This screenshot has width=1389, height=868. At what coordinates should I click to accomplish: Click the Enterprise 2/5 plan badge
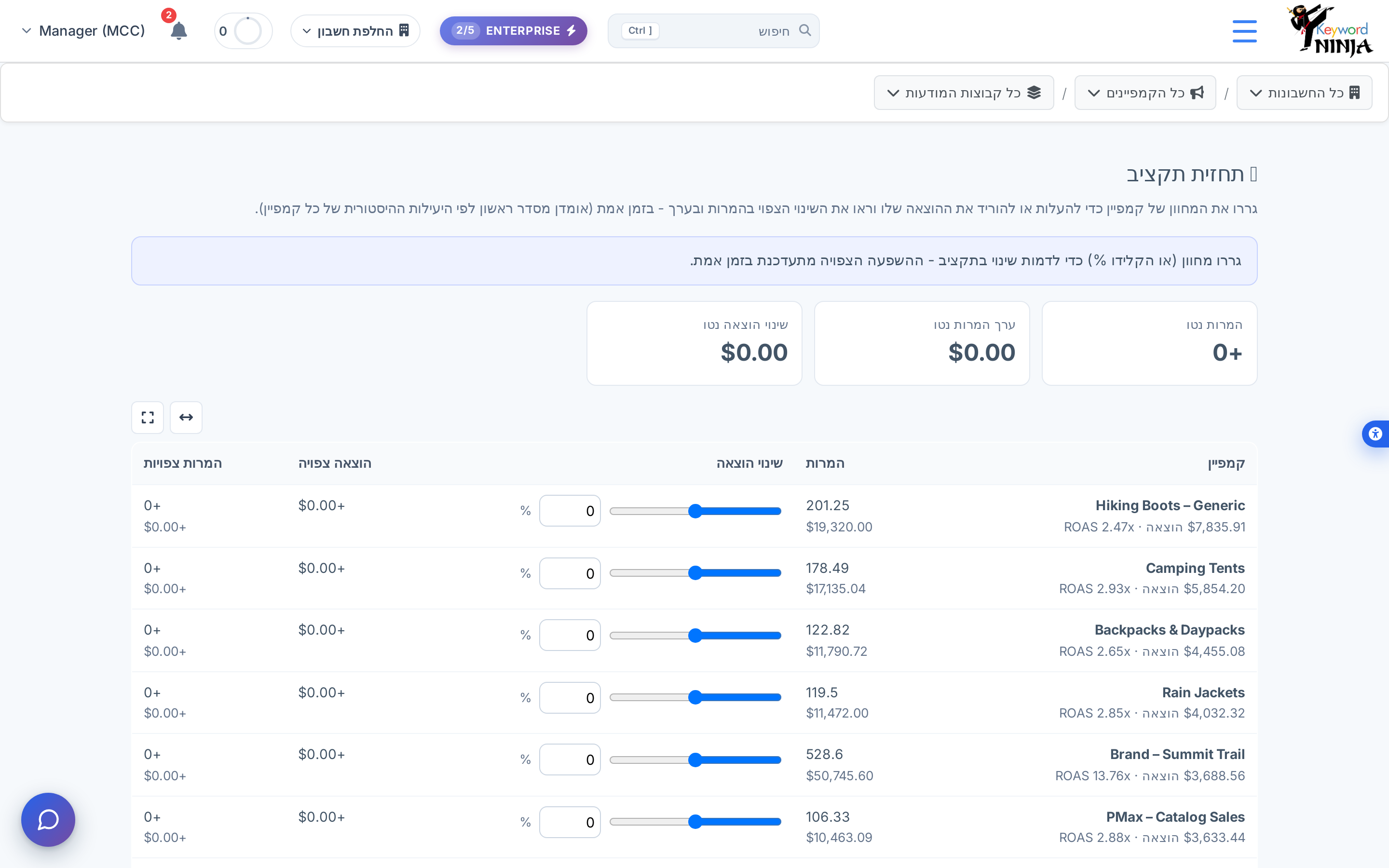(x=513, y=31)
